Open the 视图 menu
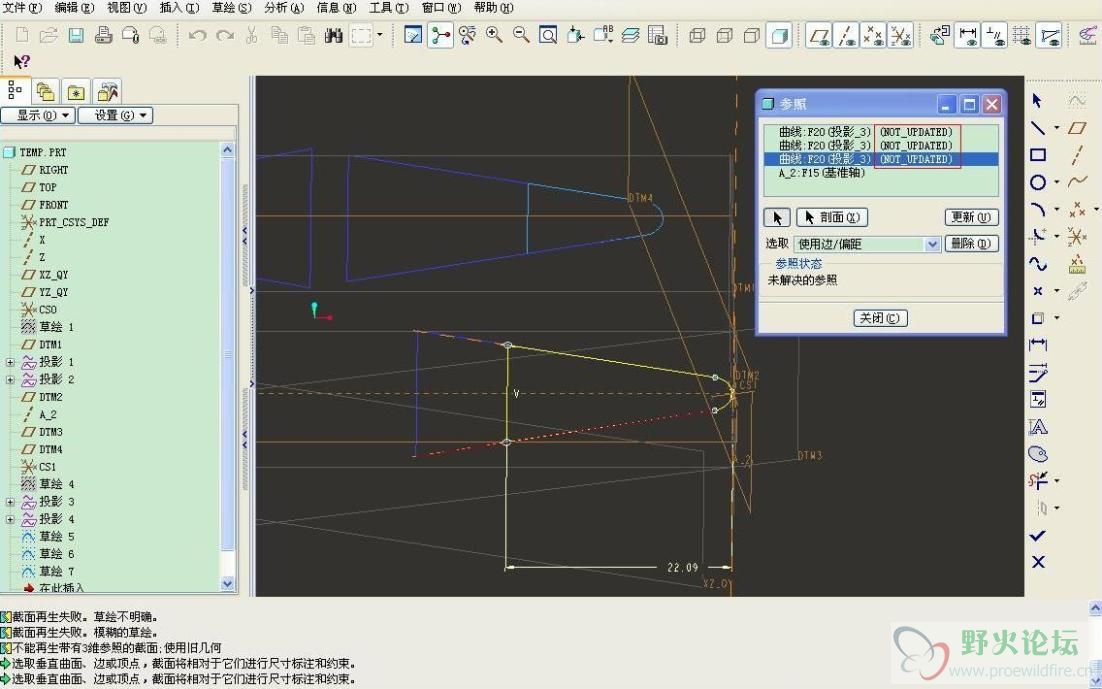This screenshot has height=689, width=1102. pos(127,8)
